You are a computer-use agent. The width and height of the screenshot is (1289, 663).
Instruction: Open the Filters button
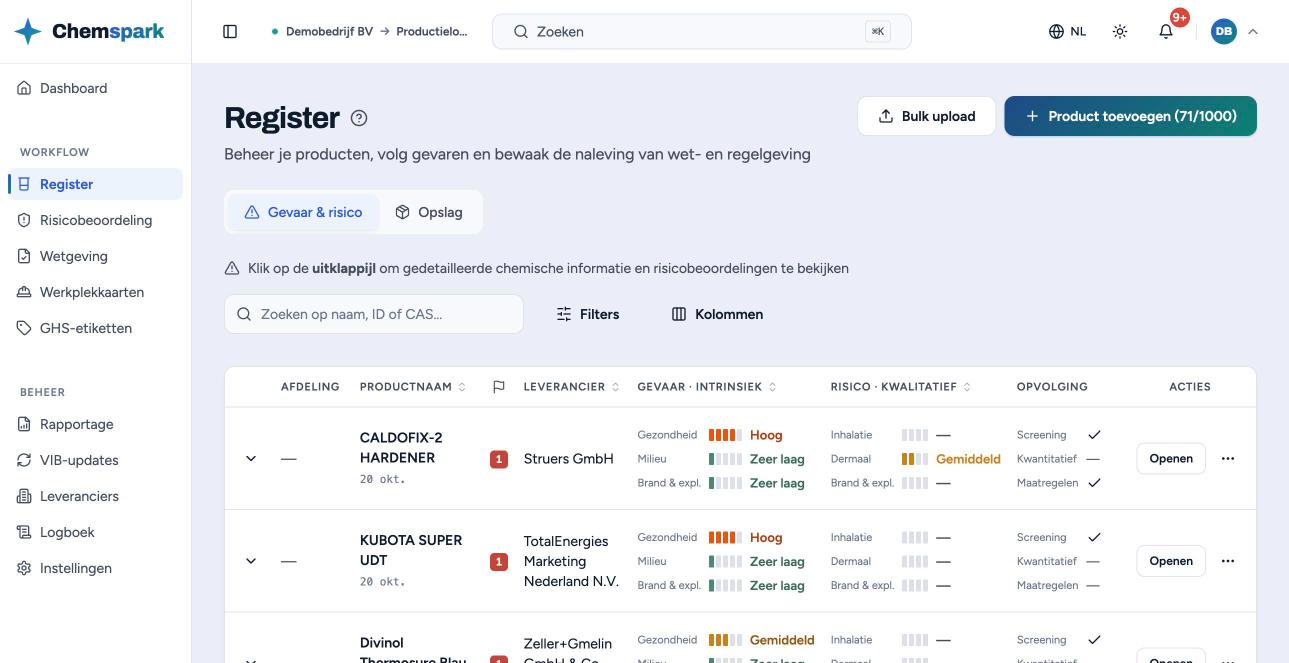click(588, 314)
